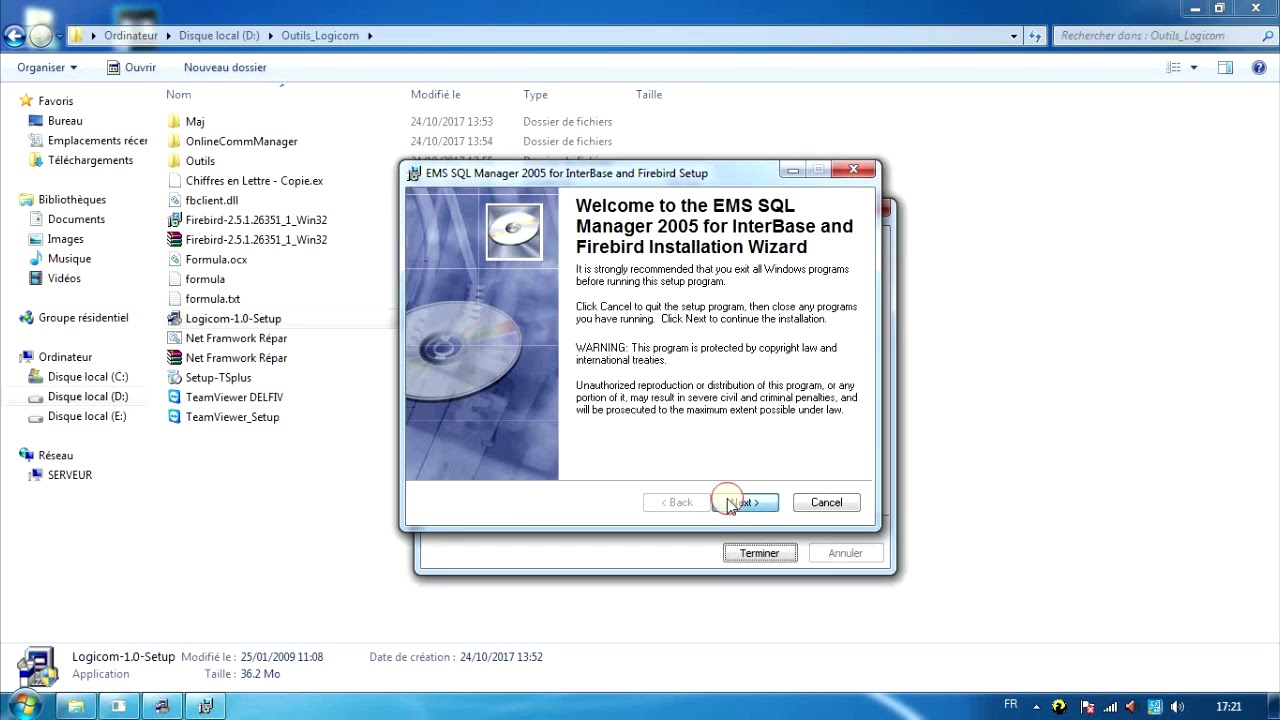Click Ouvrir in the Explorer toolbar
The width and height of the screenshot is (1280, 720).
click(x=131, y=67)
